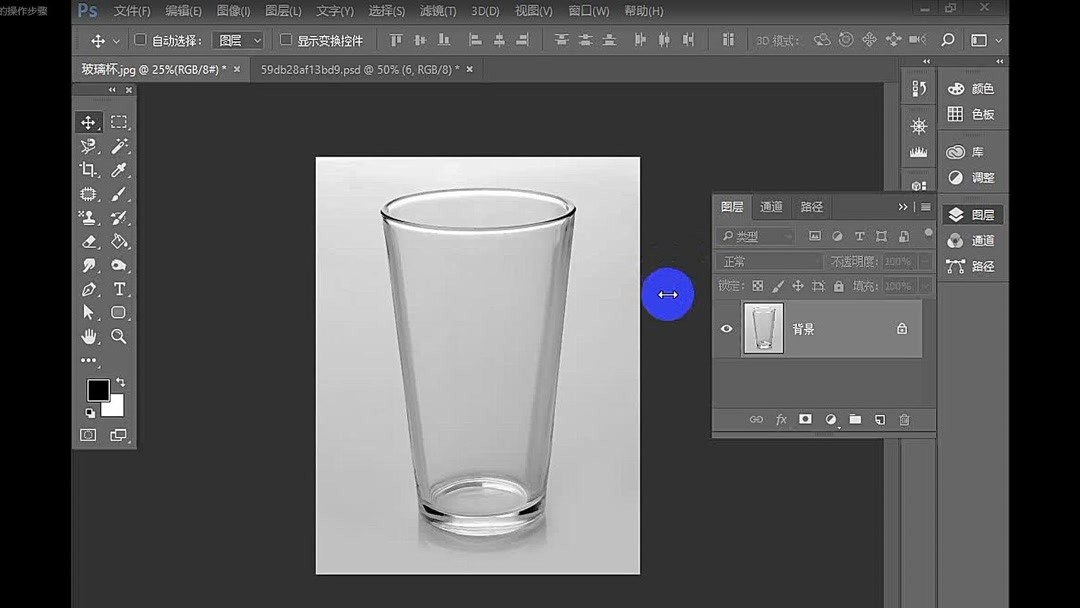Switch to the 通道 tab
Image resolution: width=1080 pixels, height=608 pixels.
[771, 207]
